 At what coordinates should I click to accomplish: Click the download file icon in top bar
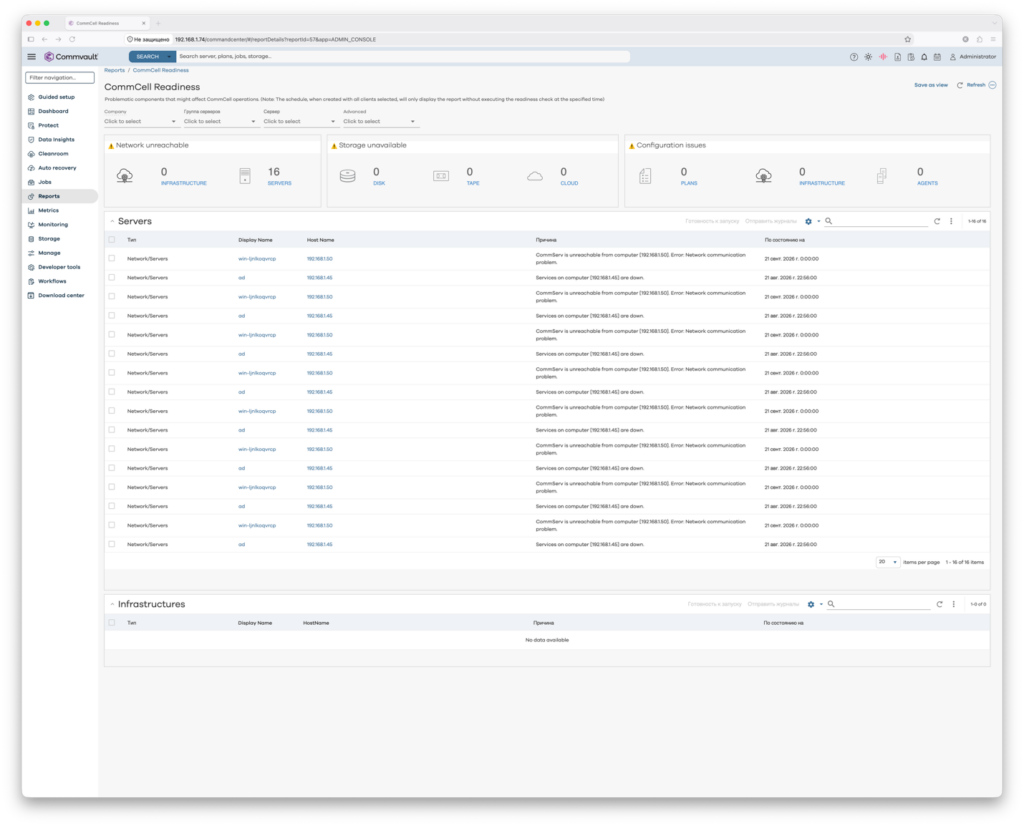click(x=897, y=57)
